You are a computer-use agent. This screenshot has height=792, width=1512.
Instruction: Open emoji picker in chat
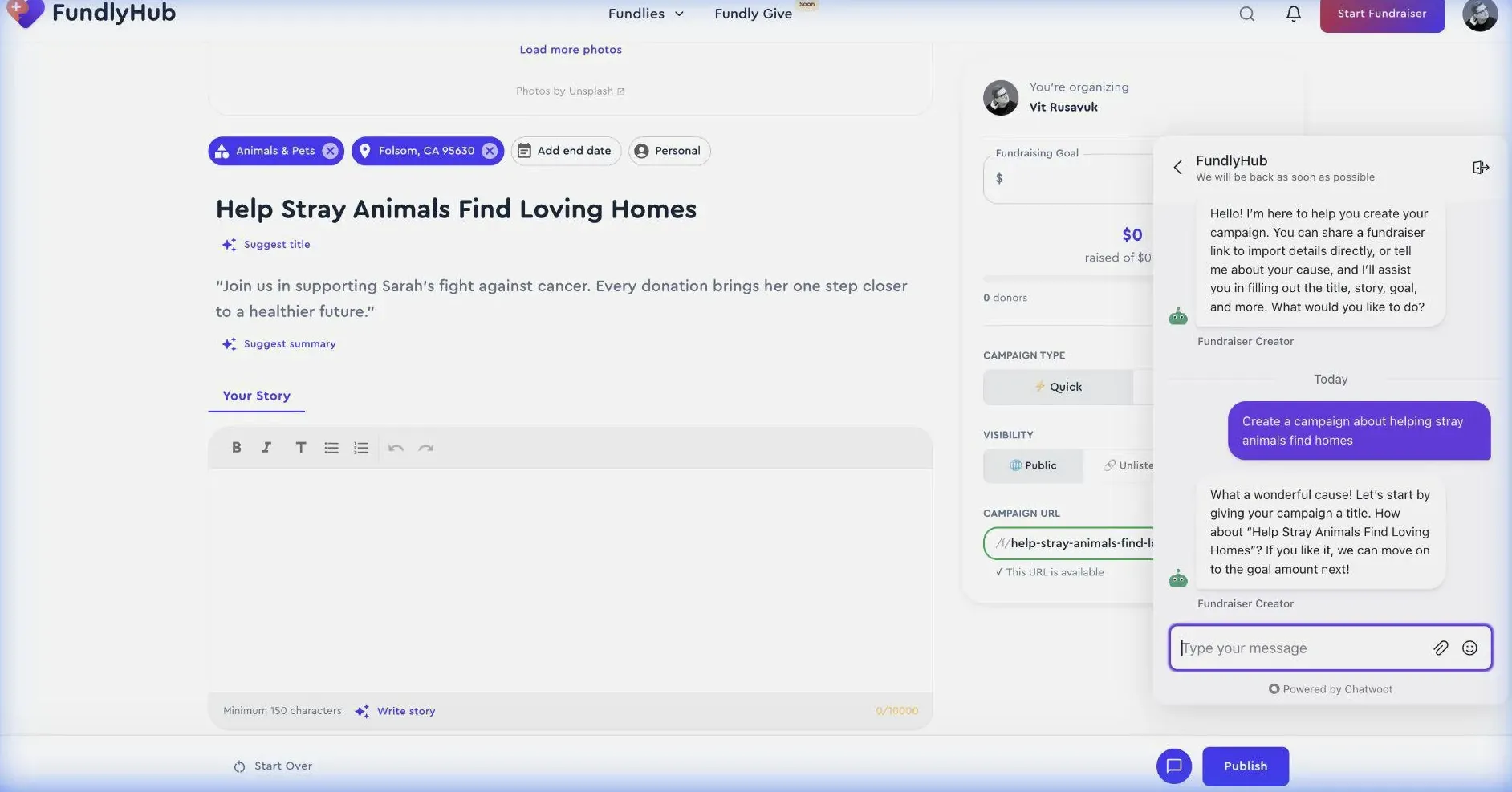pos(1469,648)
